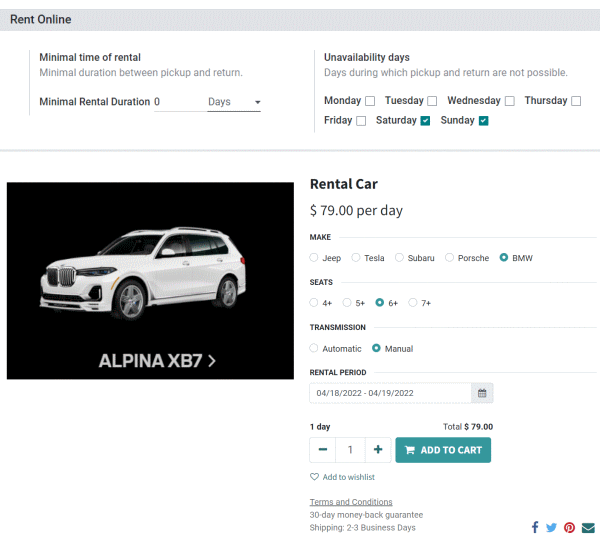The width and height of the screenshot is (600, 549).
Task: Click the Minimal time of rental heading
Action: pos(90,57)
